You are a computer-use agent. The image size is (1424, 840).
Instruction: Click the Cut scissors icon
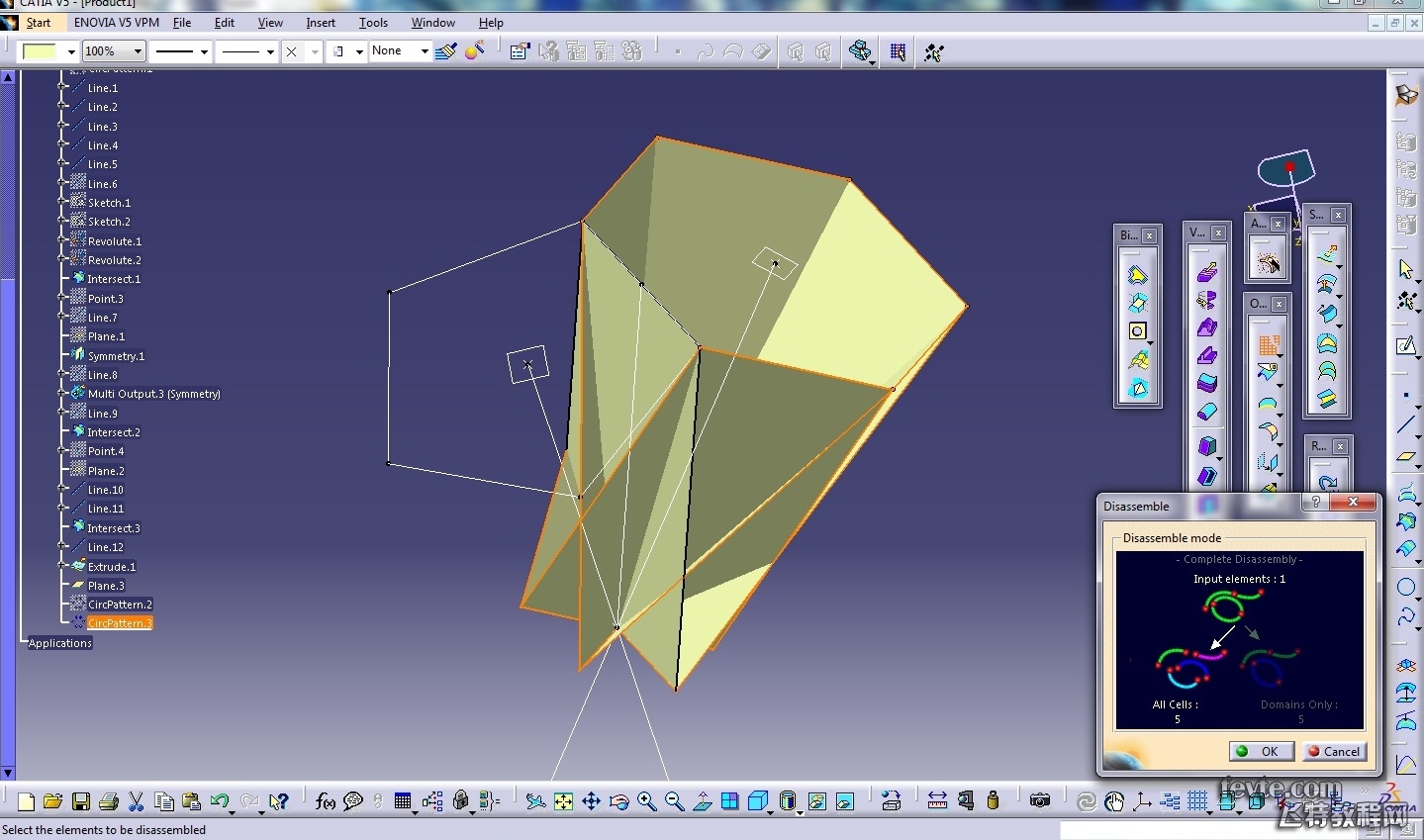click(x=137, y=801)
